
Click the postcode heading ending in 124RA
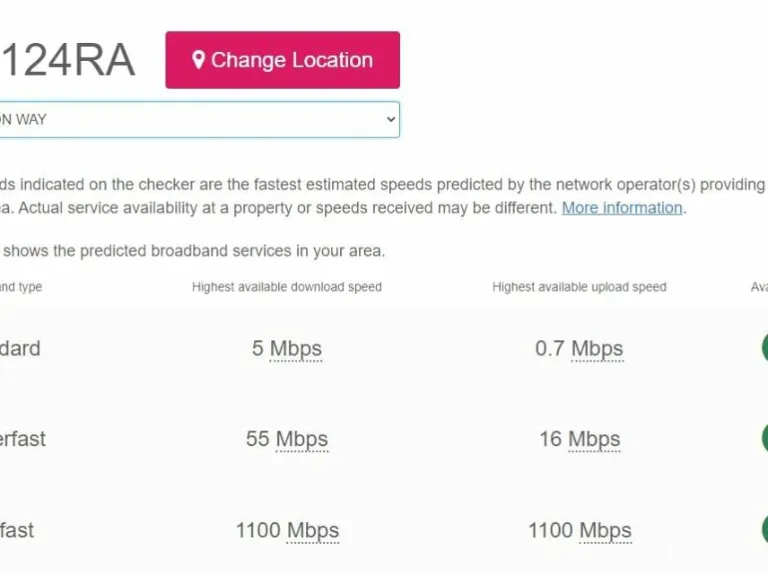click(x=66, y=61)
